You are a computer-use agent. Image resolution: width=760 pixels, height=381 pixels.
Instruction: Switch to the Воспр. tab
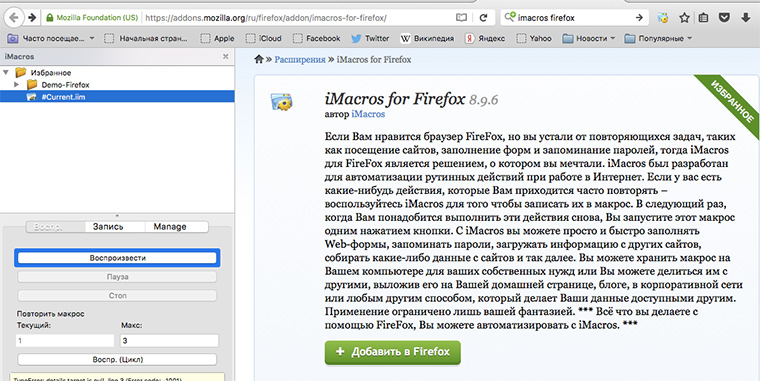[x=55, y=227]
